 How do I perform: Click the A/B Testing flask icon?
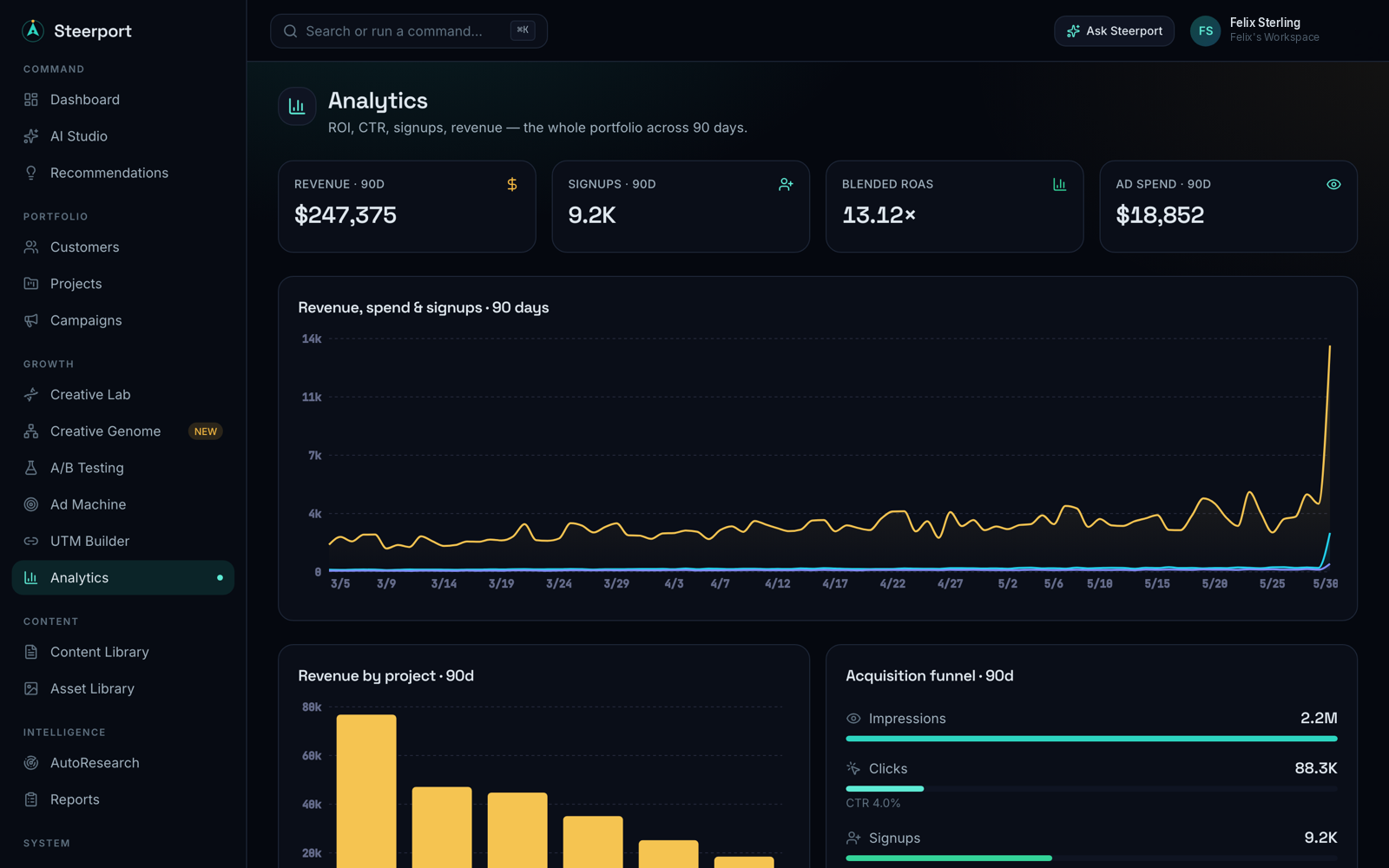coord(31,468)
